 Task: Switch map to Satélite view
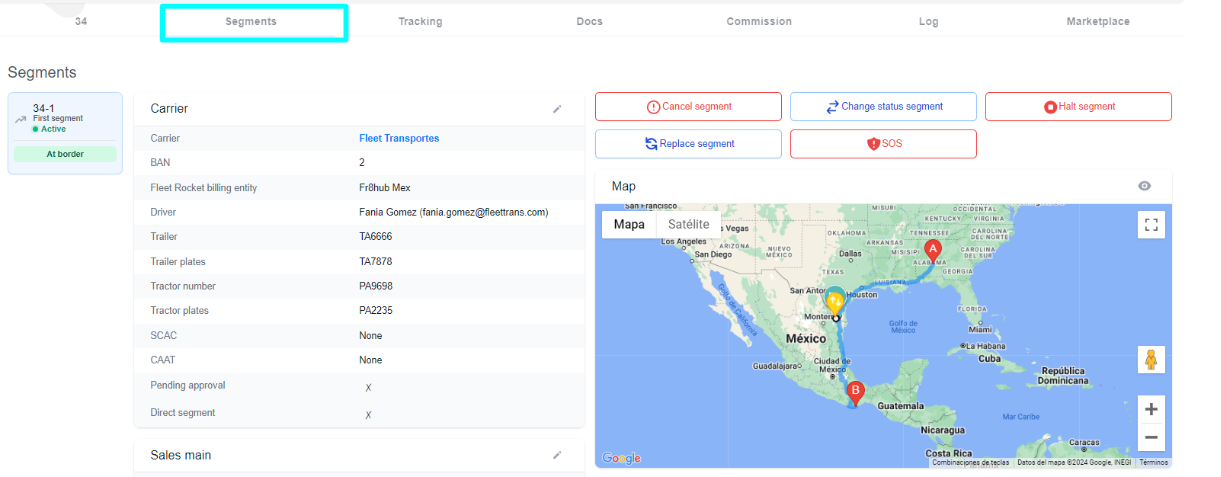point(688,224)
